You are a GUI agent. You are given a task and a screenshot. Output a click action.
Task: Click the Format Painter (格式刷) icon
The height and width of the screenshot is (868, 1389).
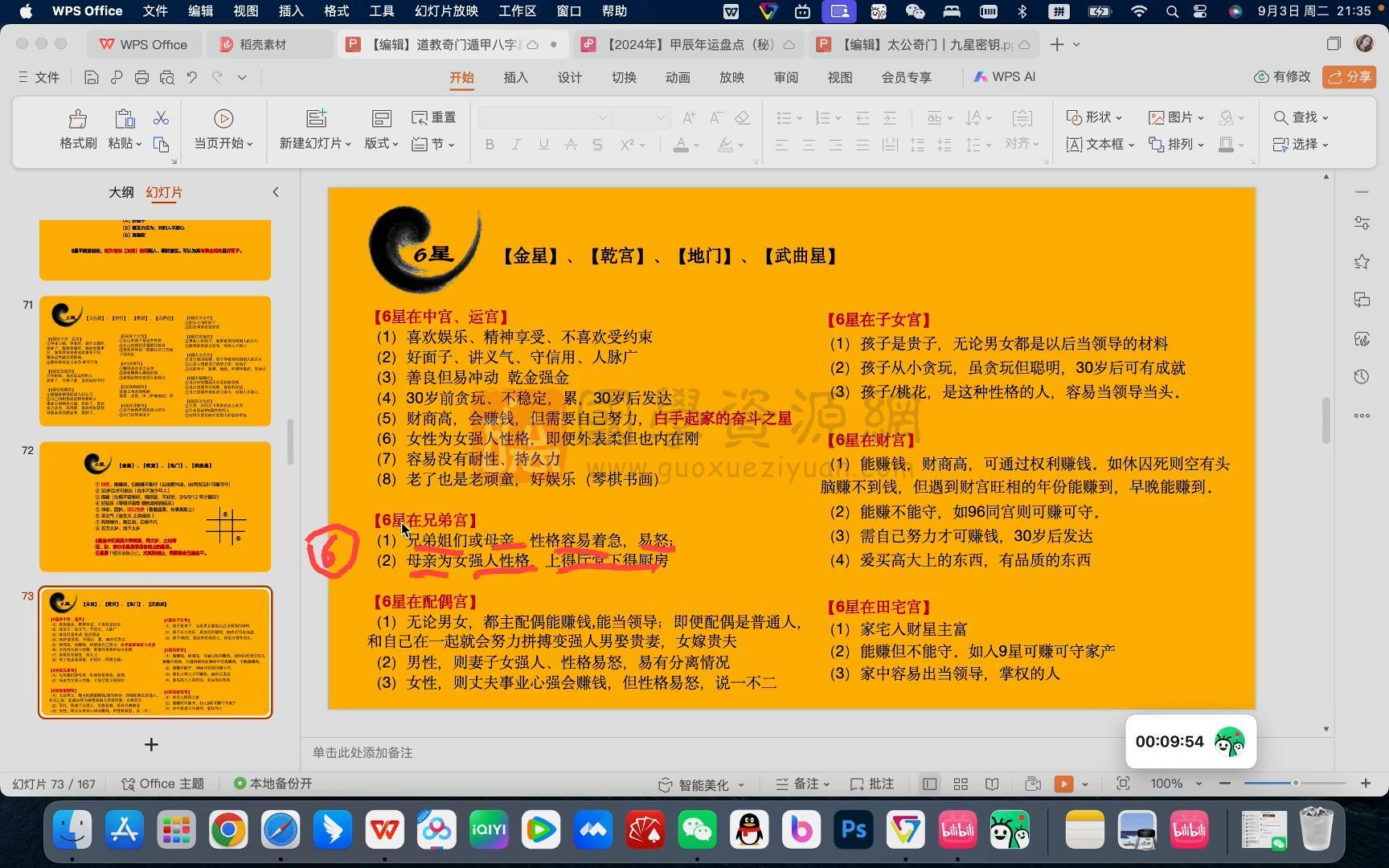click(x=78, y=120)
